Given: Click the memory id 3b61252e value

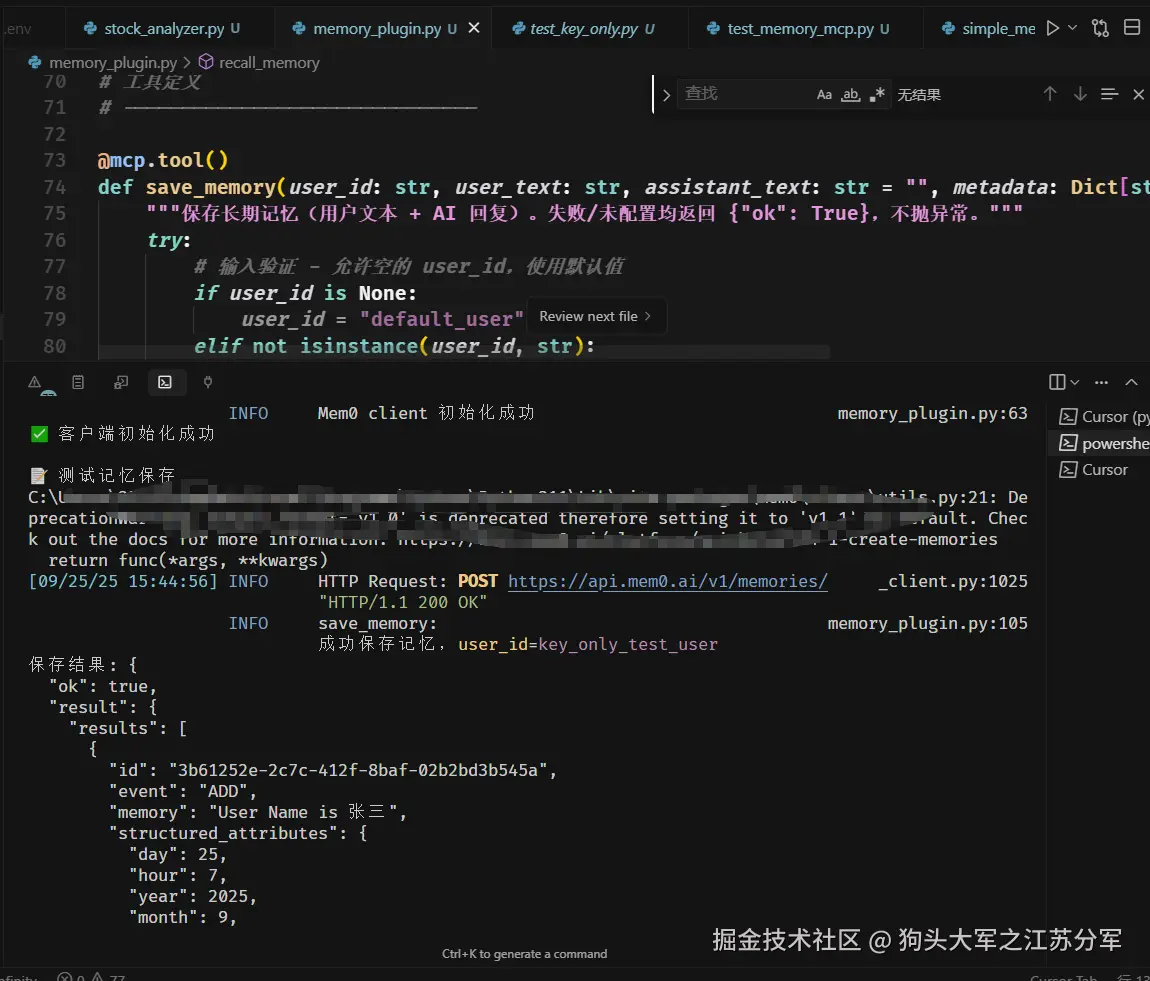Looking at the screenshot, I should (x=358, y=771).
